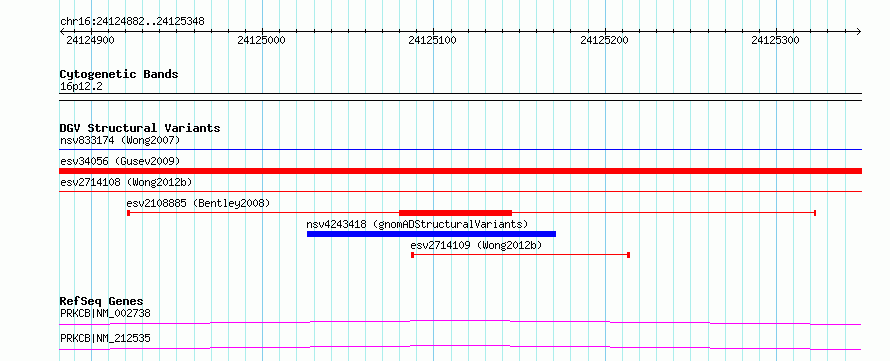Viewport: 890px width, 361px height.
Task: Click the thin blue nsv833174 variant line
Action: tap(460, 150)
